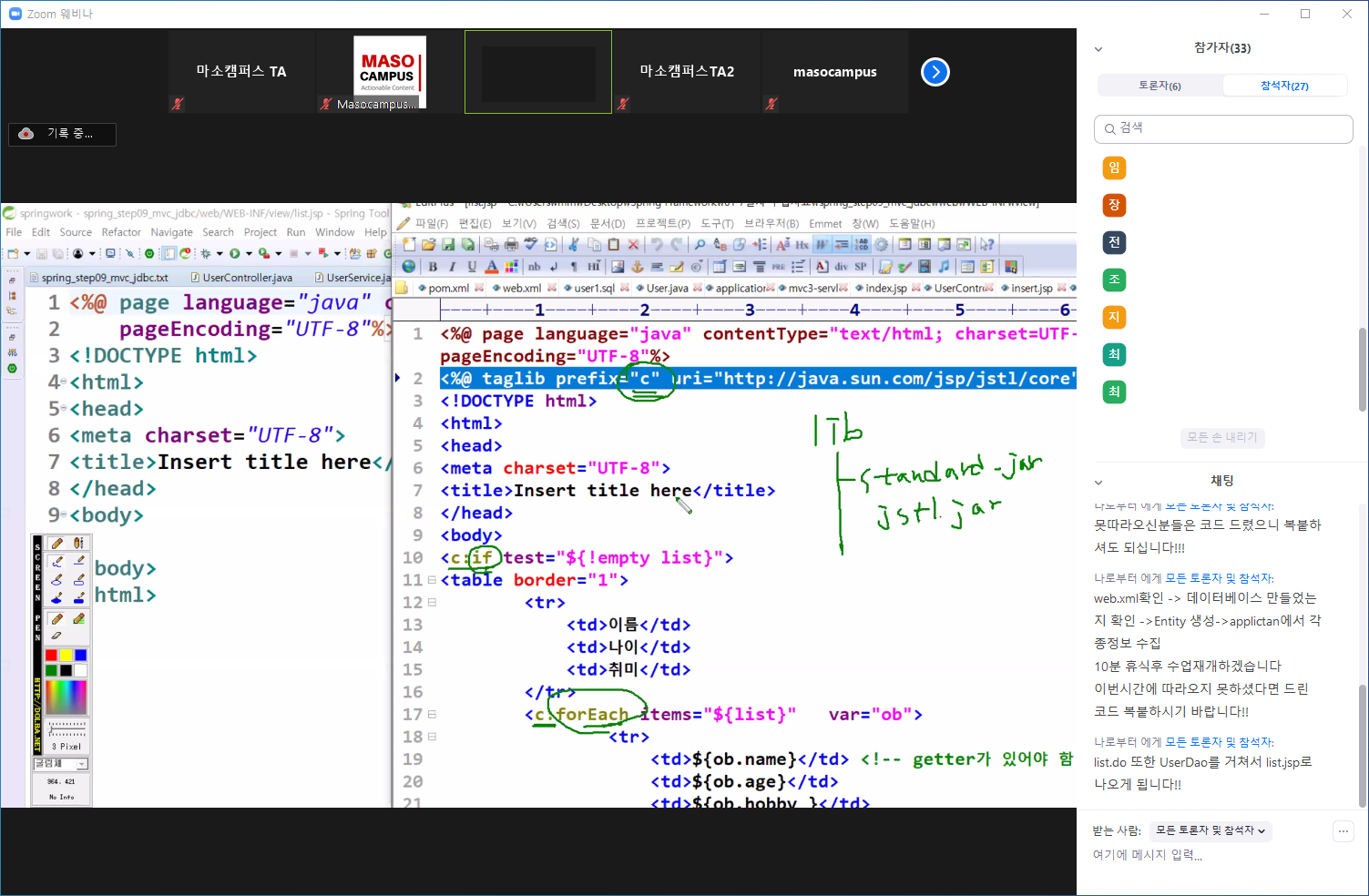Click the participant search field
1369x896 pixels.
coord(1222,128)
